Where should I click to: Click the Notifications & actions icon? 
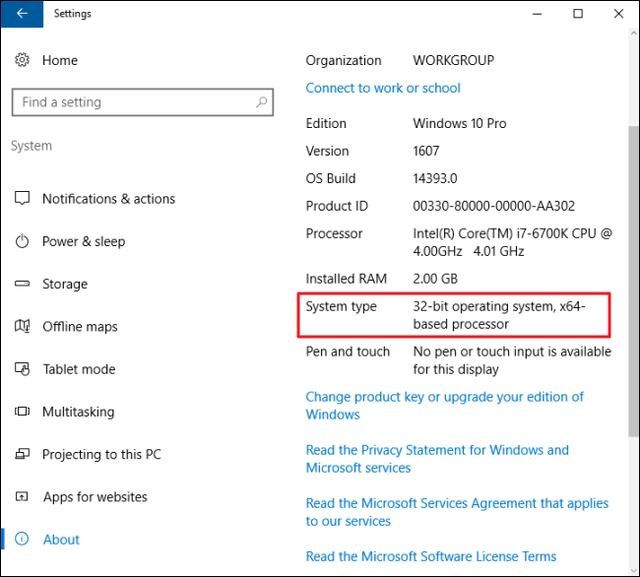click(x=22, y=199)
